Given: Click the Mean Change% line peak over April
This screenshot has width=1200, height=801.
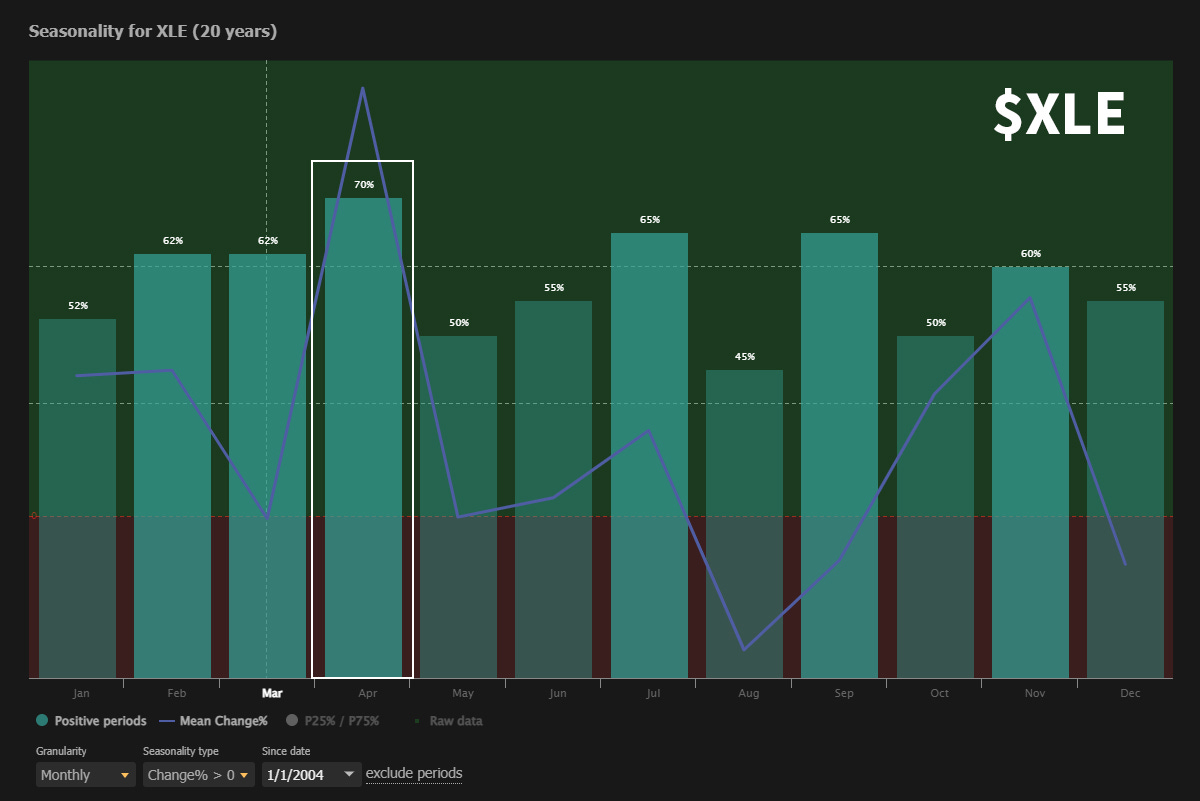Looking at the screenshot, I should [x=362, y=88].
